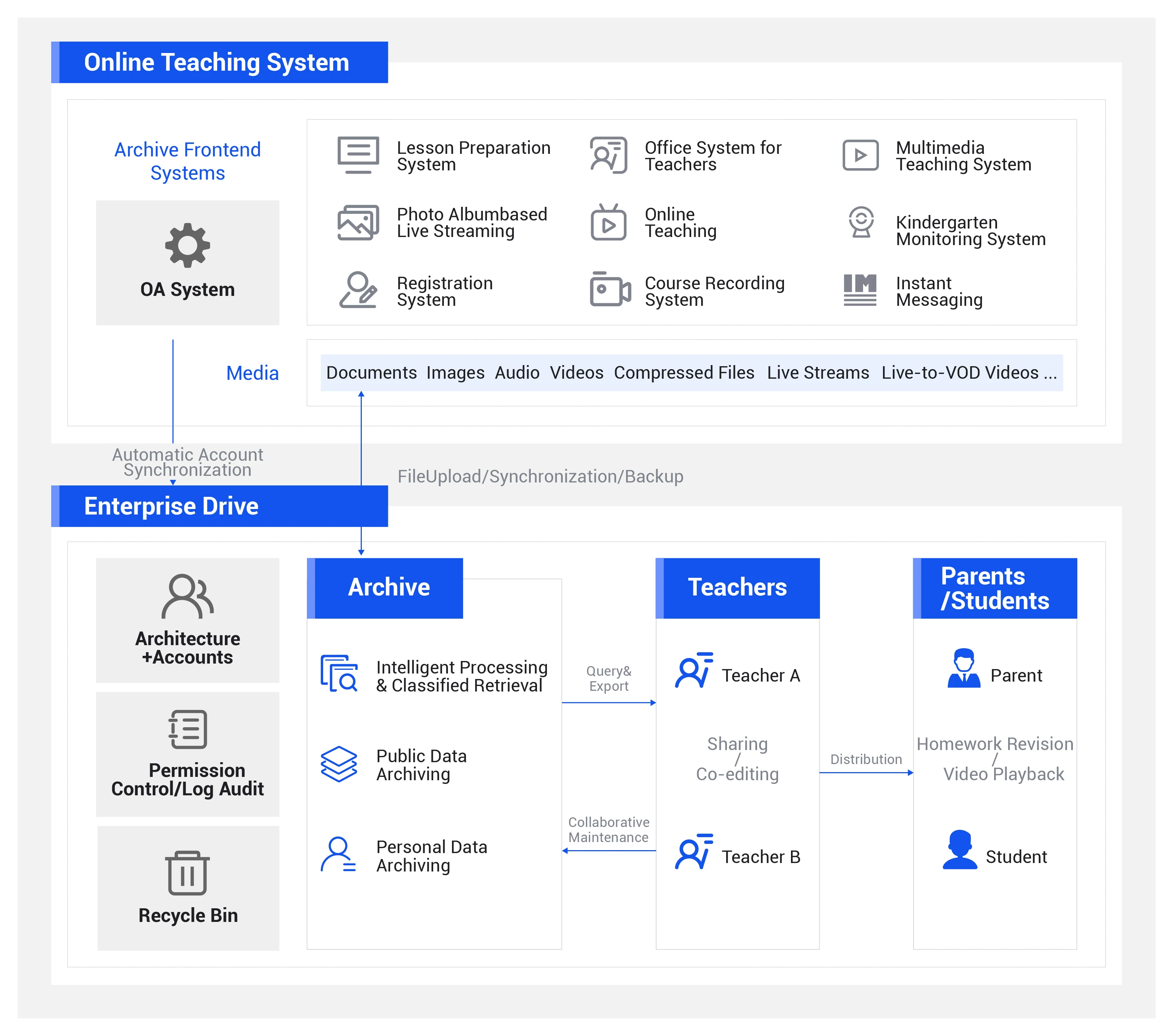Screen dimensions: 1173x1036
Task: Click the Recycle Bin trash icon
Action: click(187, 873)
